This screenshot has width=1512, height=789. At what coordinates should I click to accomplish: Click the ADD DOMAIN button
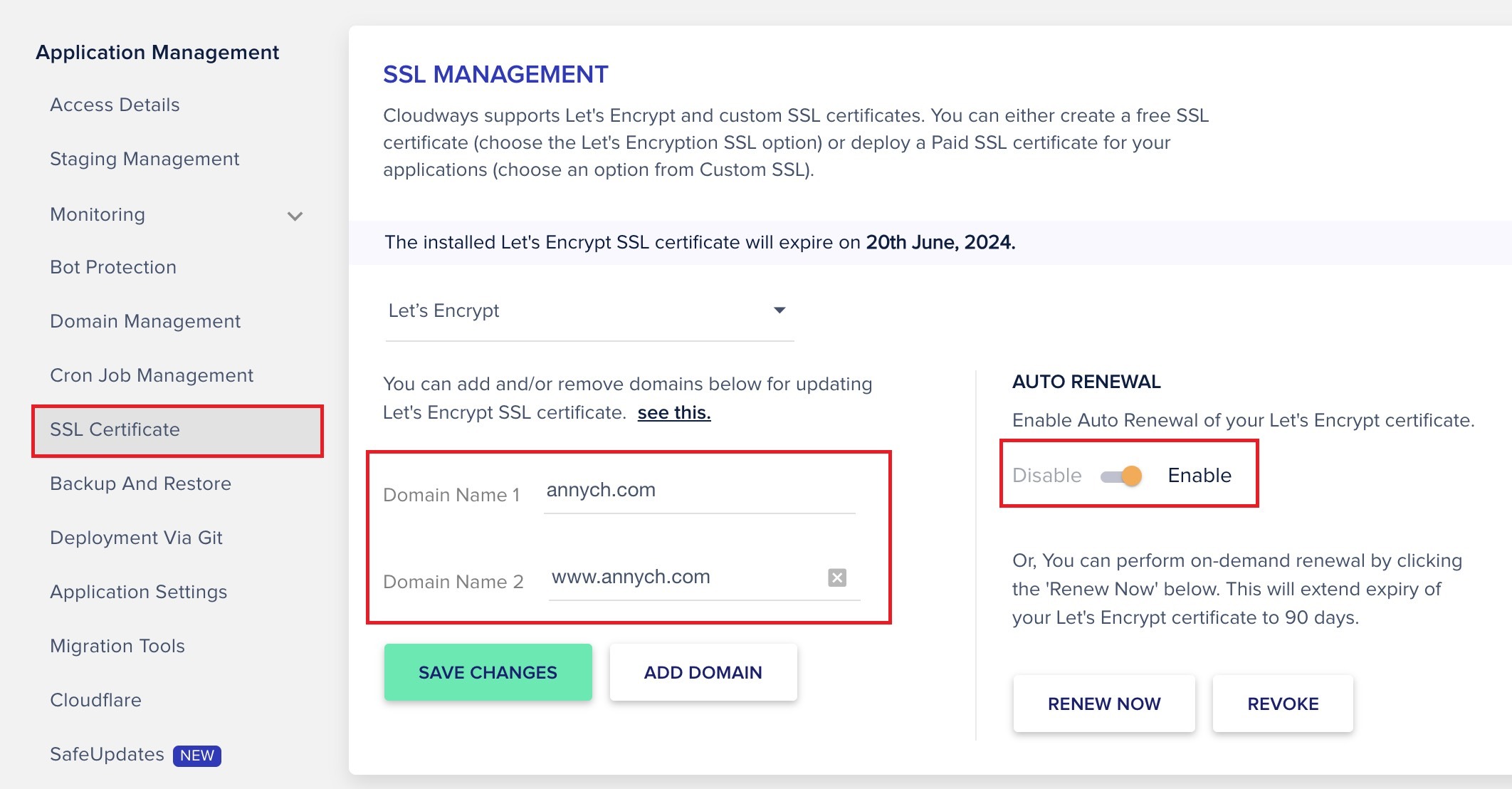point(703,672)
